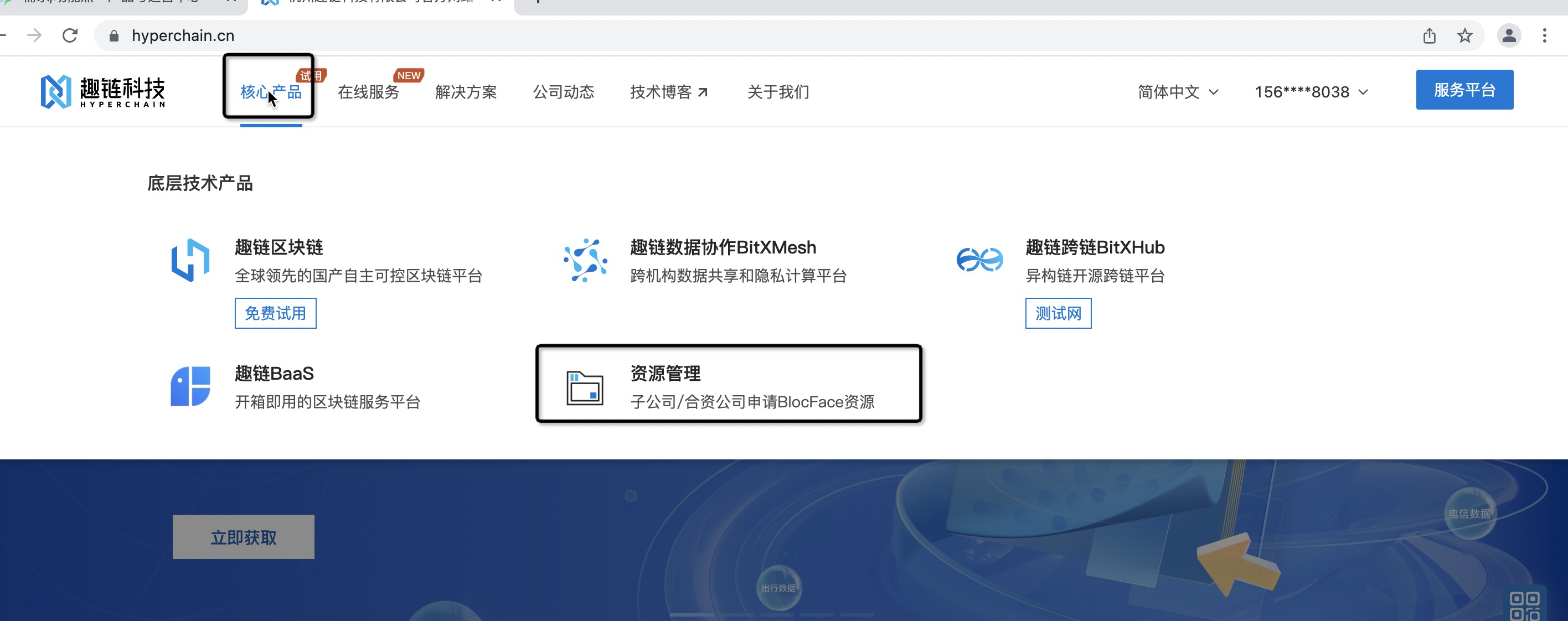Click the site lock security icon
This screenshot has width=1568, height=621.
[114, 36]
